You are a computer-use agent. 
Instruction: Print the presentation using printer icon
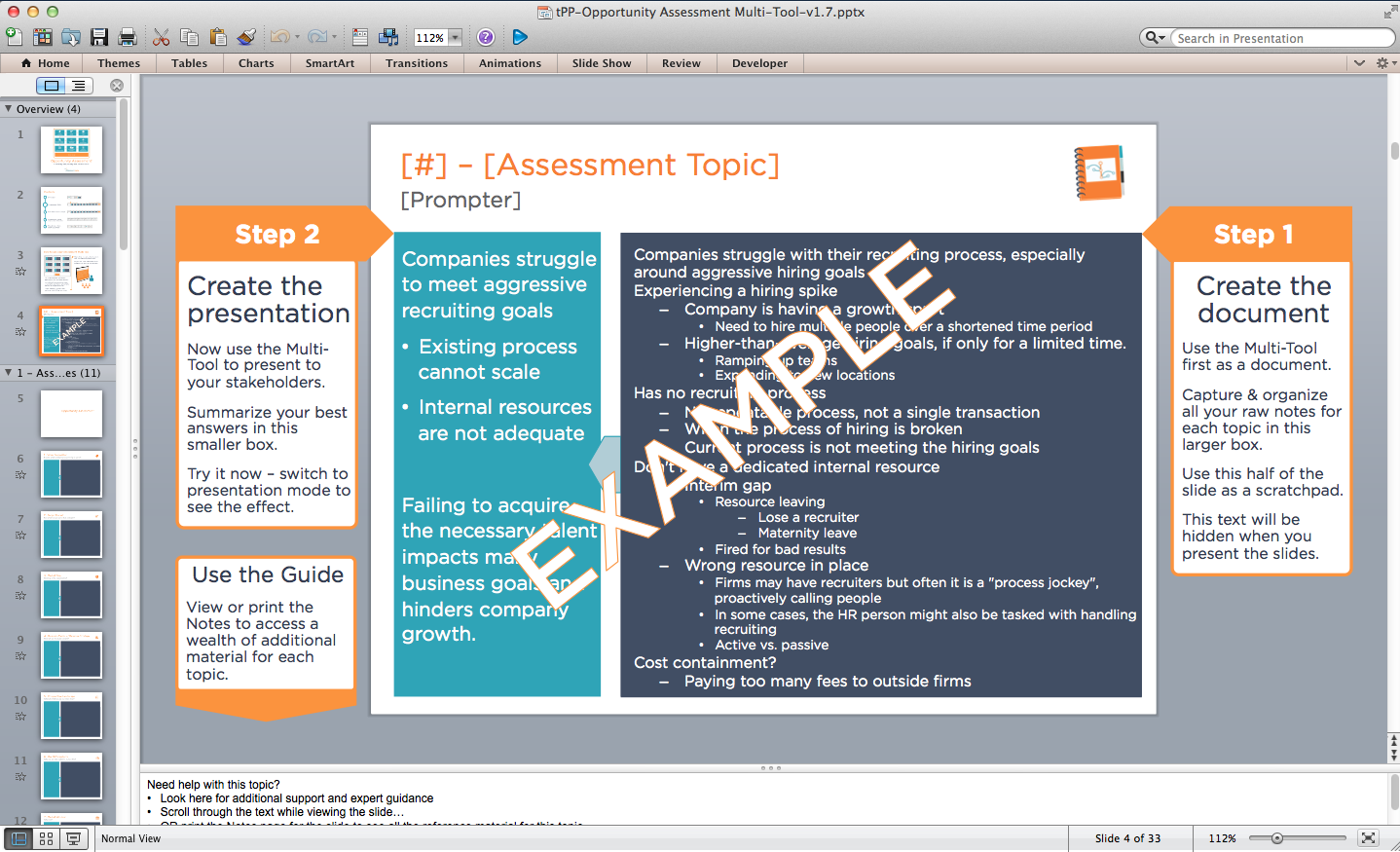[x=128, y=37]
